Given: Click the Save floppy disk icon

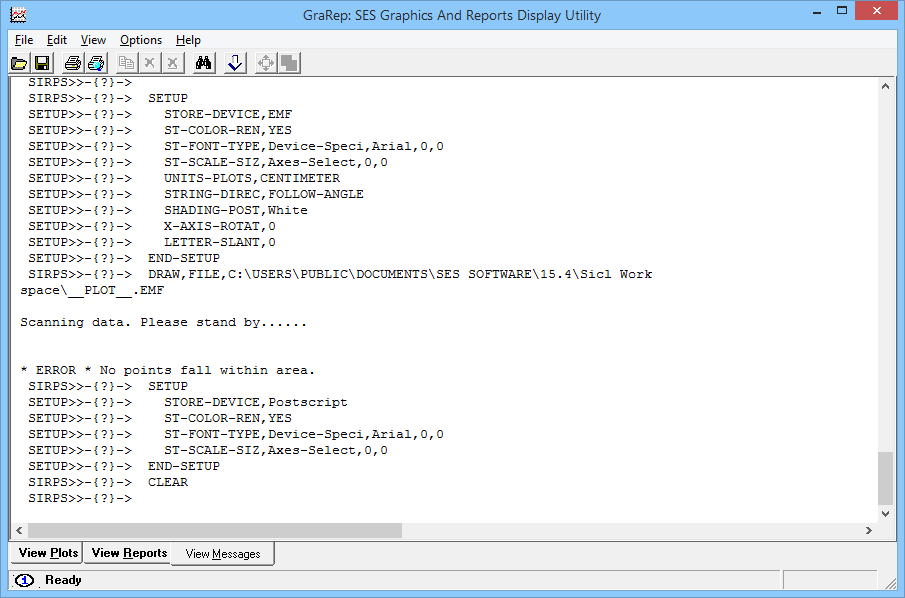Looking at the screenshot, I should (x=42, y=63).
